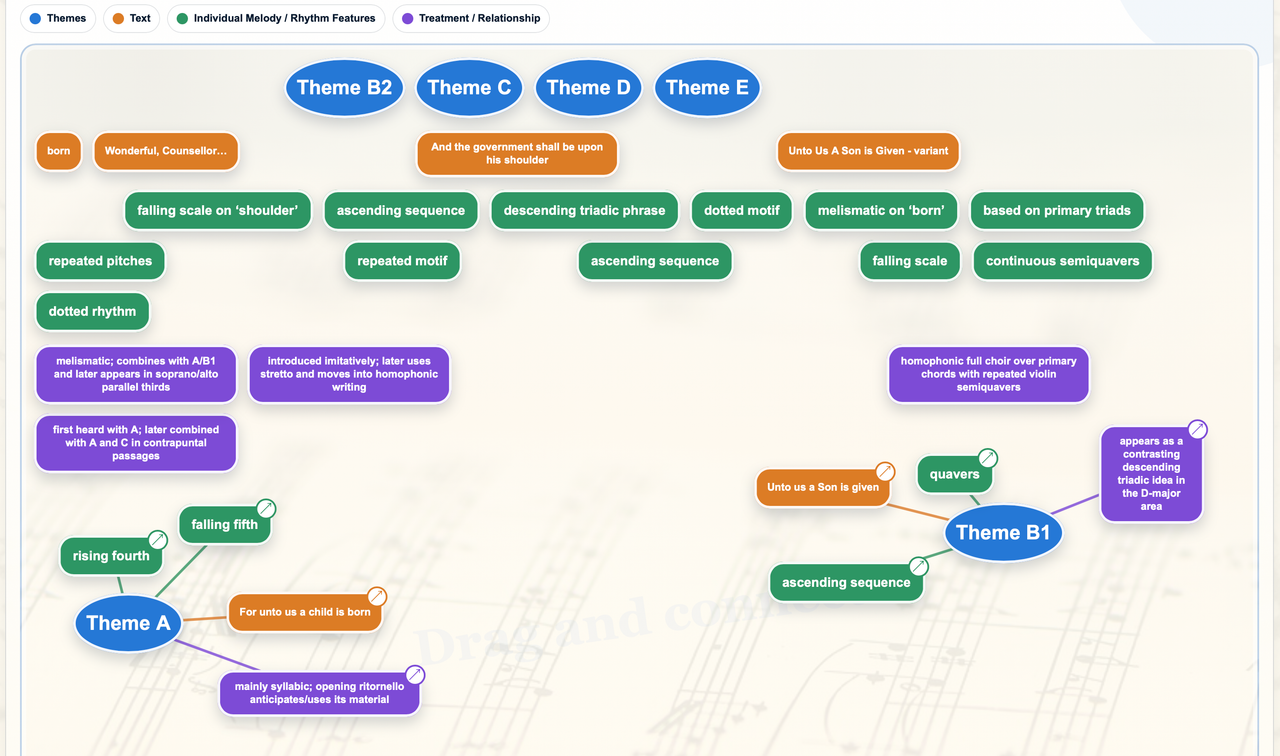The image size is (1280, 756).
Task: Click the detach arrow icon on 'rising fourth'
Action: point(158,540)
